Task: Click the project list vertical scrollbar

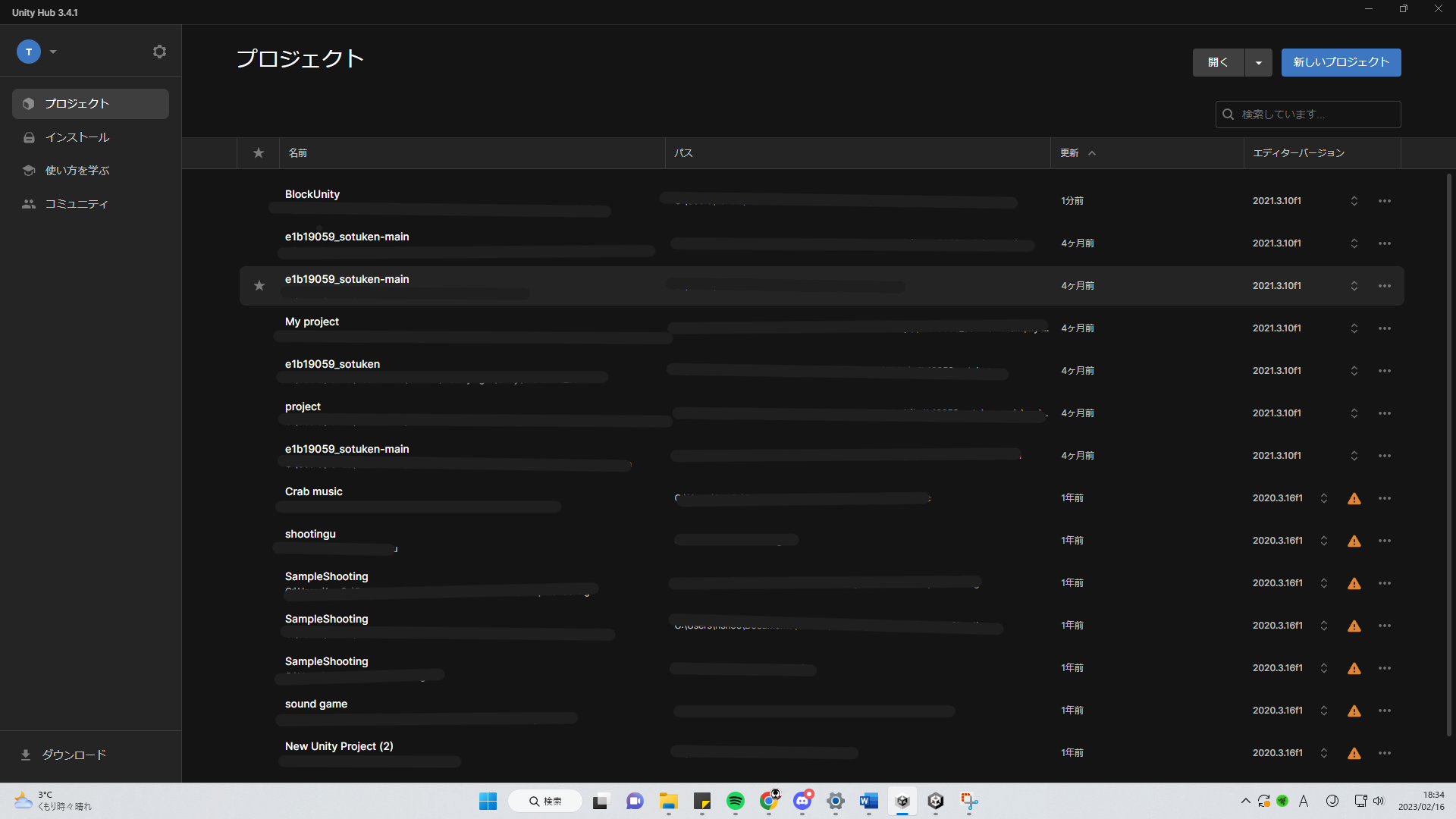Action: tap(1448, 455)
